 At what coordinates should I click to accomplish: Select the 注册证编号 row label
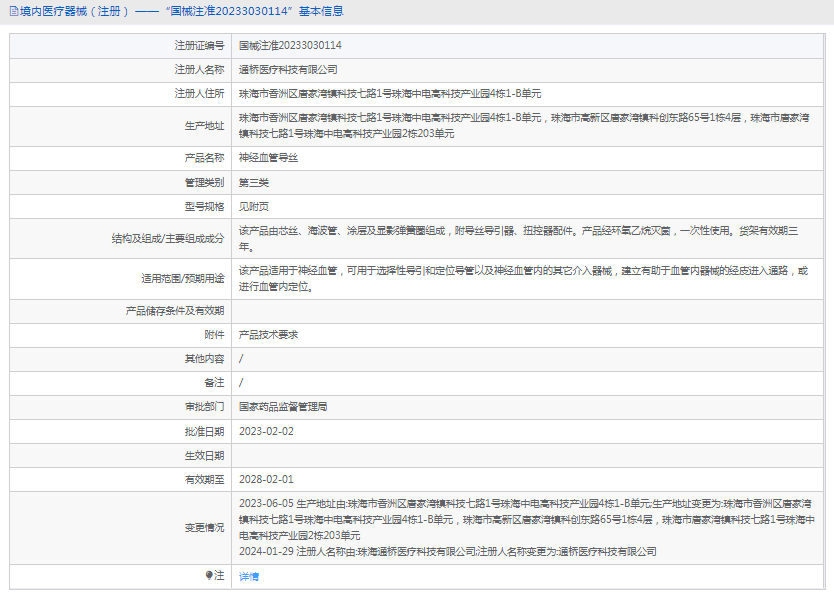199,46
